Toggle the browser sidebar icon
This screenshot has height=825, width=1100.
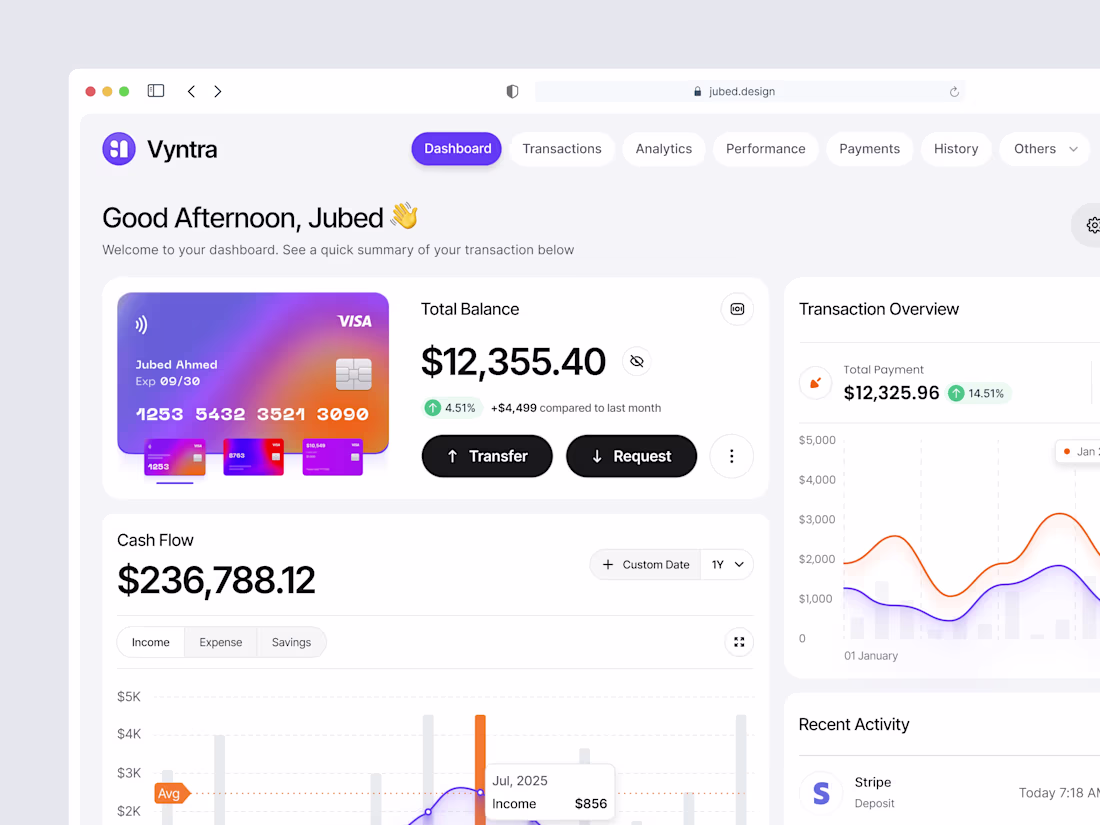156,91
